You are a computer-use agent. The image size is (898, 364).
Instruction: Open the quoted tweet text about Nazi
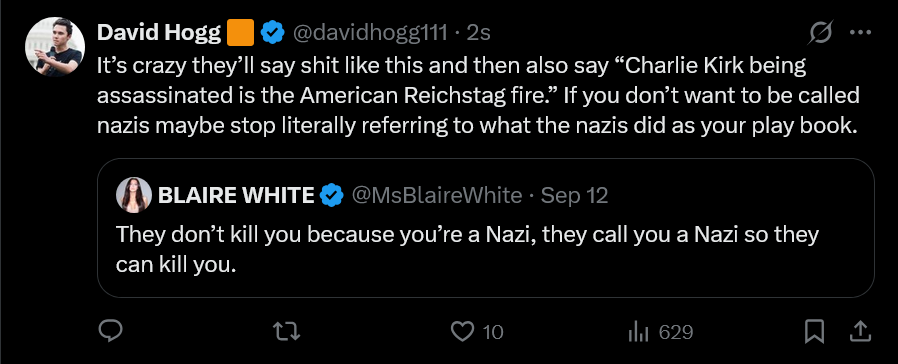pyautogui.click(x=467, y=250)
